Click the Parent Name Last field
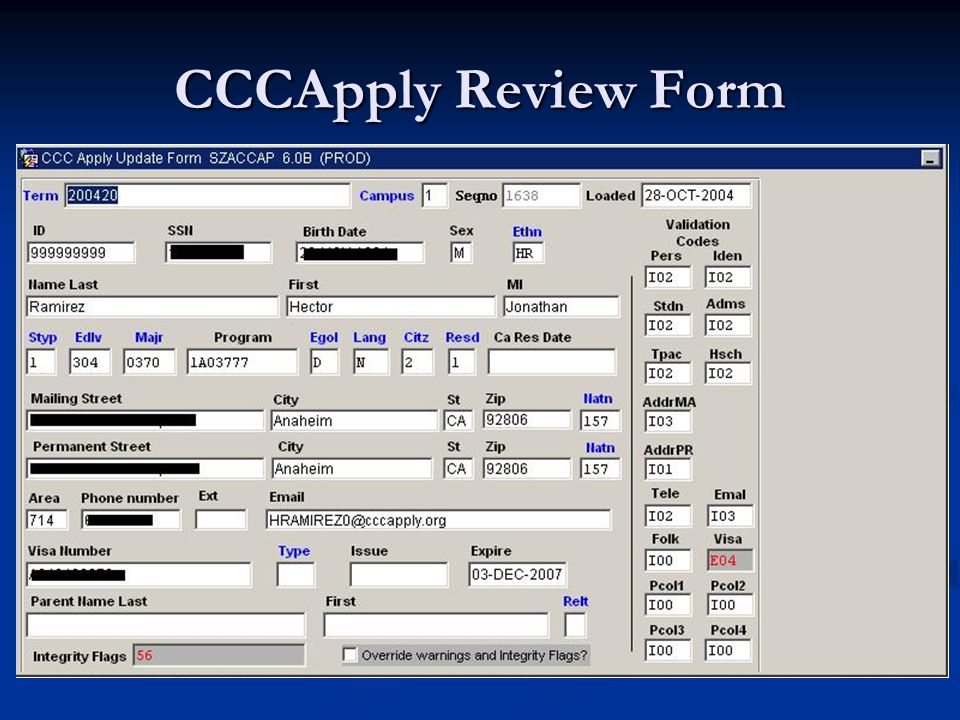 tap(165, 625)
